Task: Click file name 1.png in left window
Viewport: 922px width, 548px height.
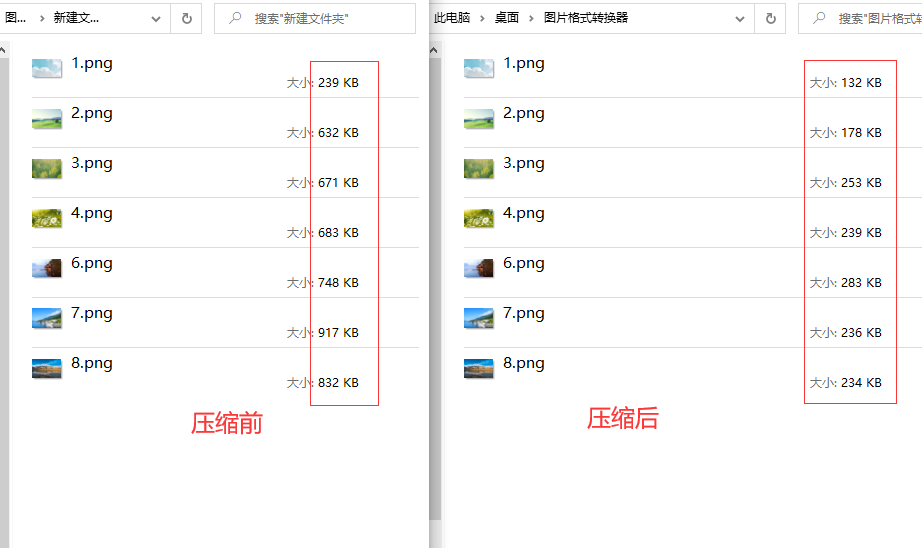Action: [x=92, y=64]
